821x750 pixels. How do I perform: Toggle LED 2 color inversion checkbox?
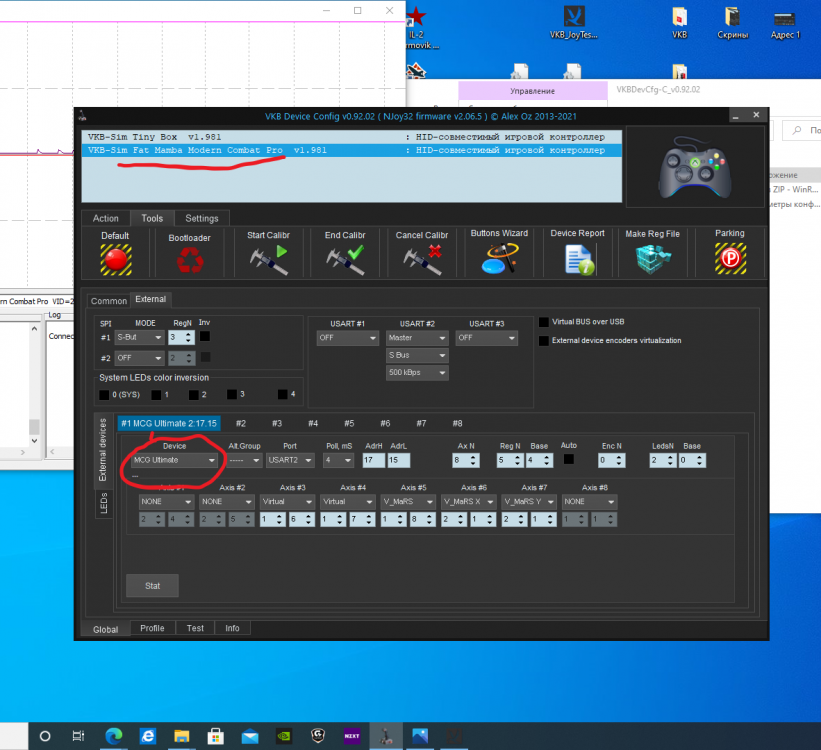click(194, 394)
